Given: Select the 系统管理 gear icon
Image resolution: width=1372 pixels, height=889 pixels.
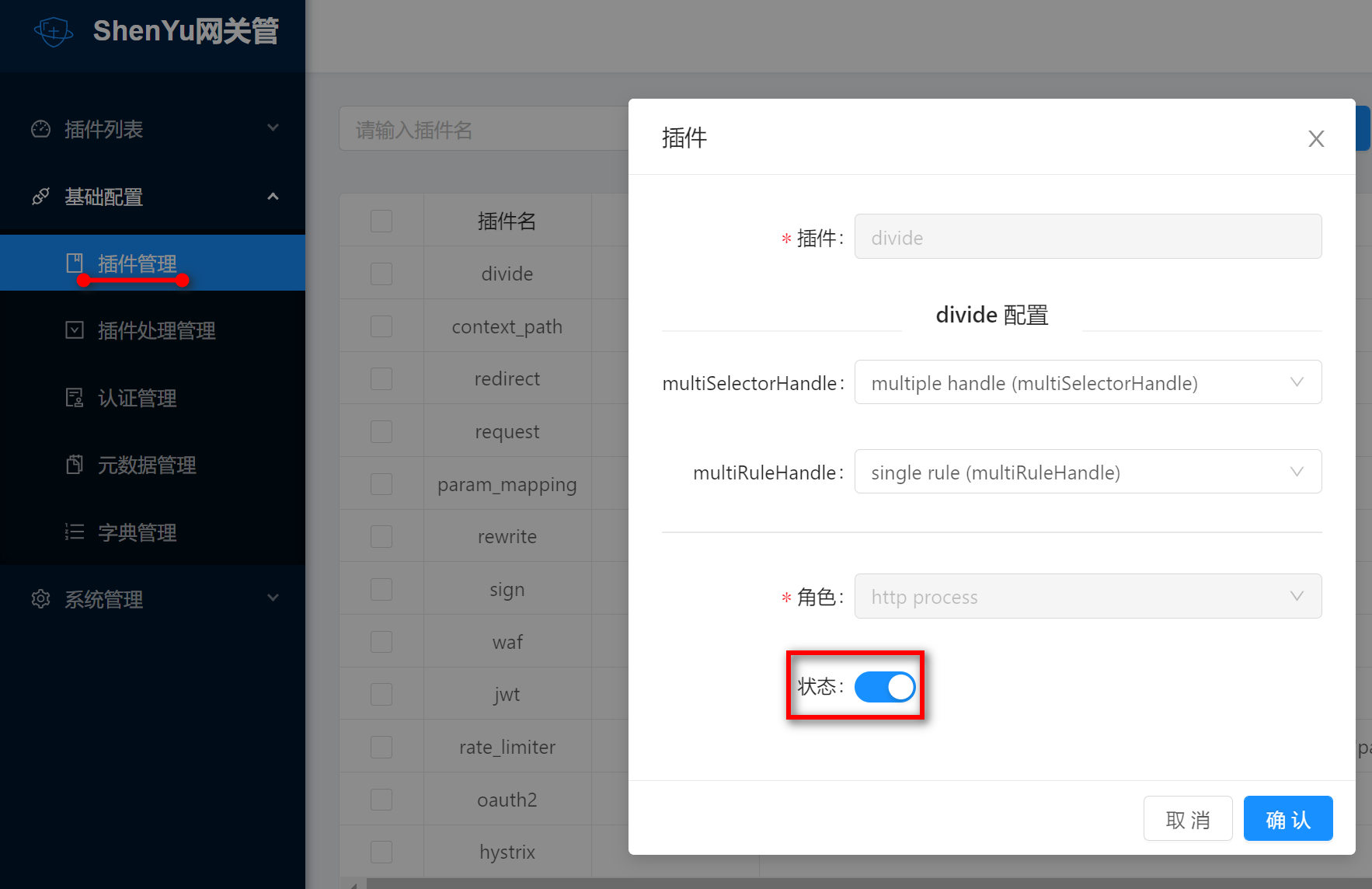Looking at the screenshot, I should pyautogui.click(x=40, y=598).
